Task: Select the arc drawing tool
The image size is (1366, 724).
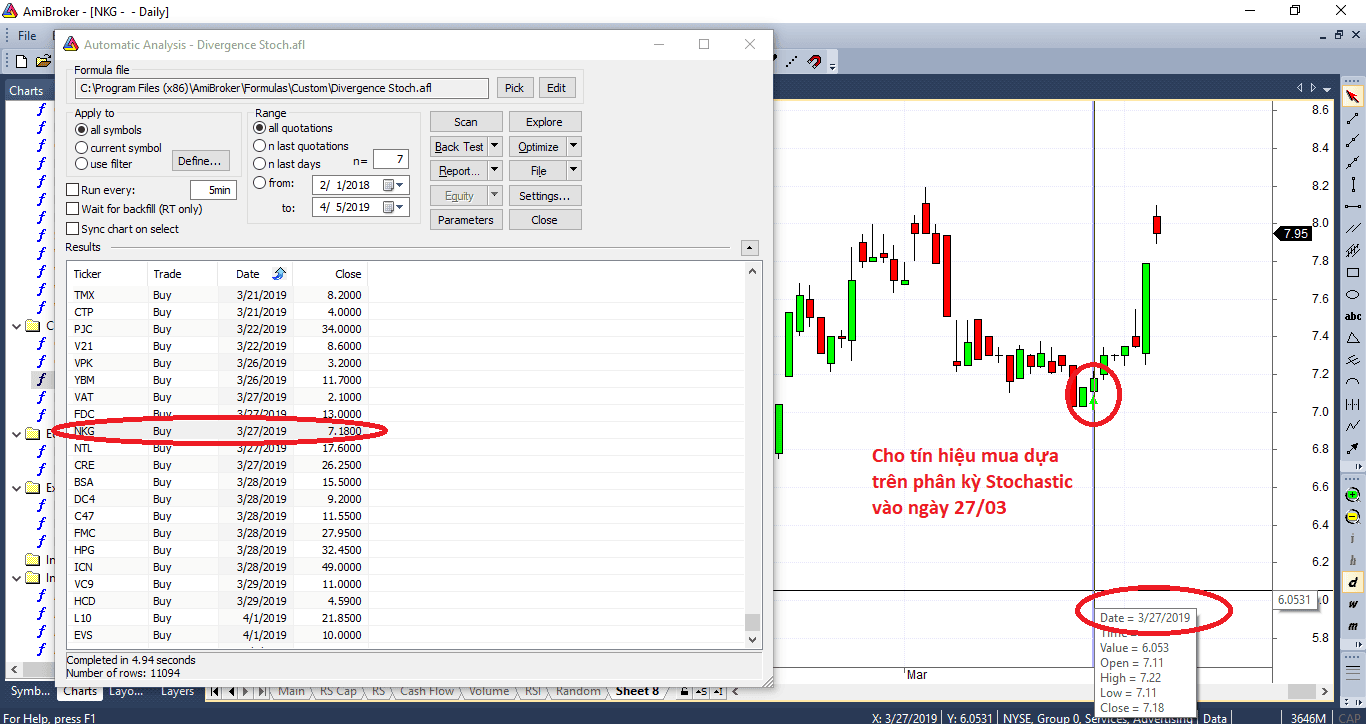Action: [1353, 382]
